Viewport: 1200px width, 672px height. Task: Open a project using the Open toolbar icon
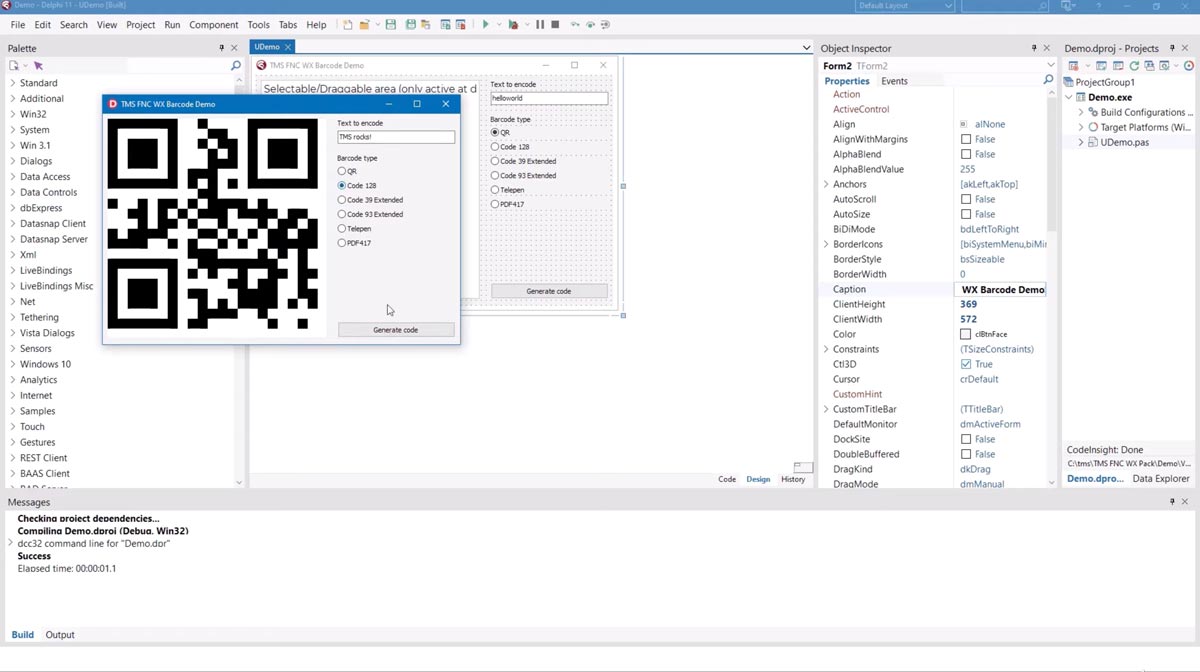[364, 25]
